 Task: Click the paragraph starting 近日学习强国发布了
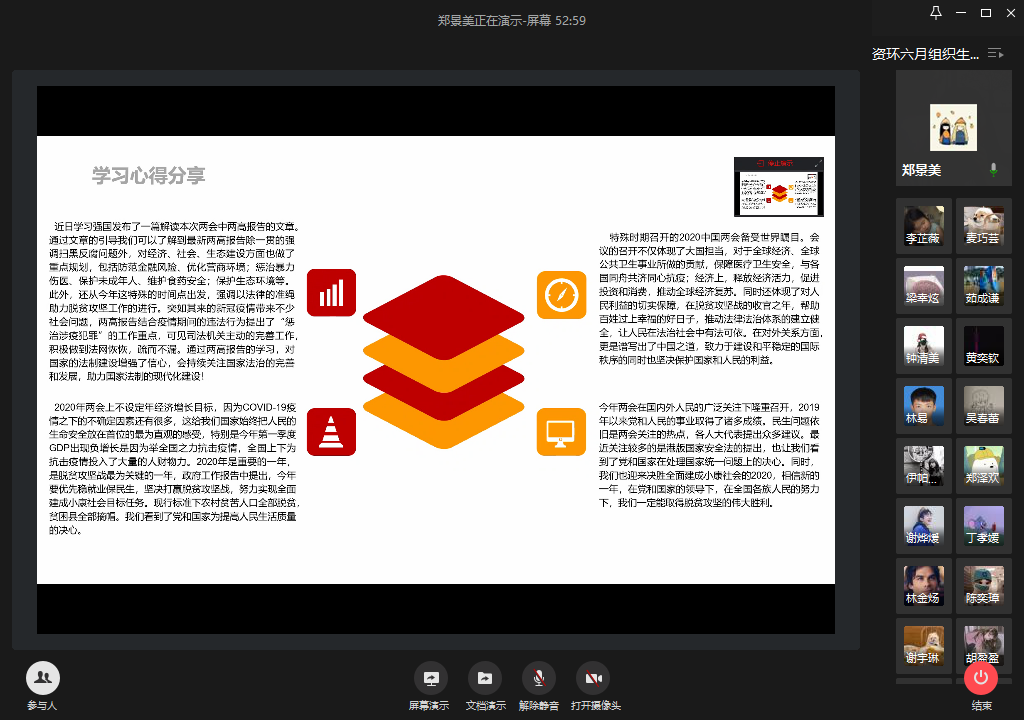[x=174, y=301]
